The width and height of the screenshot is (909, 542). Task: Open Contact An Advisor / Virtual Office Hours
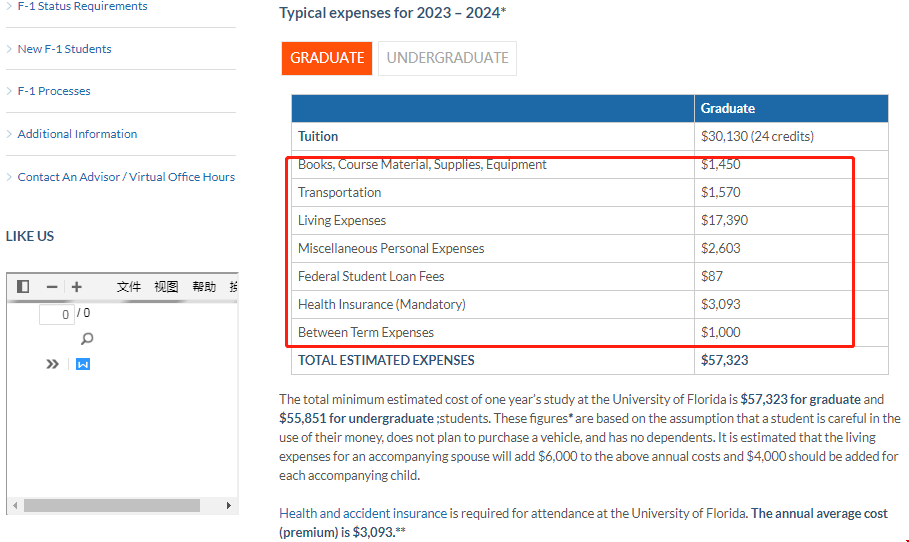[x=126, y=177]
